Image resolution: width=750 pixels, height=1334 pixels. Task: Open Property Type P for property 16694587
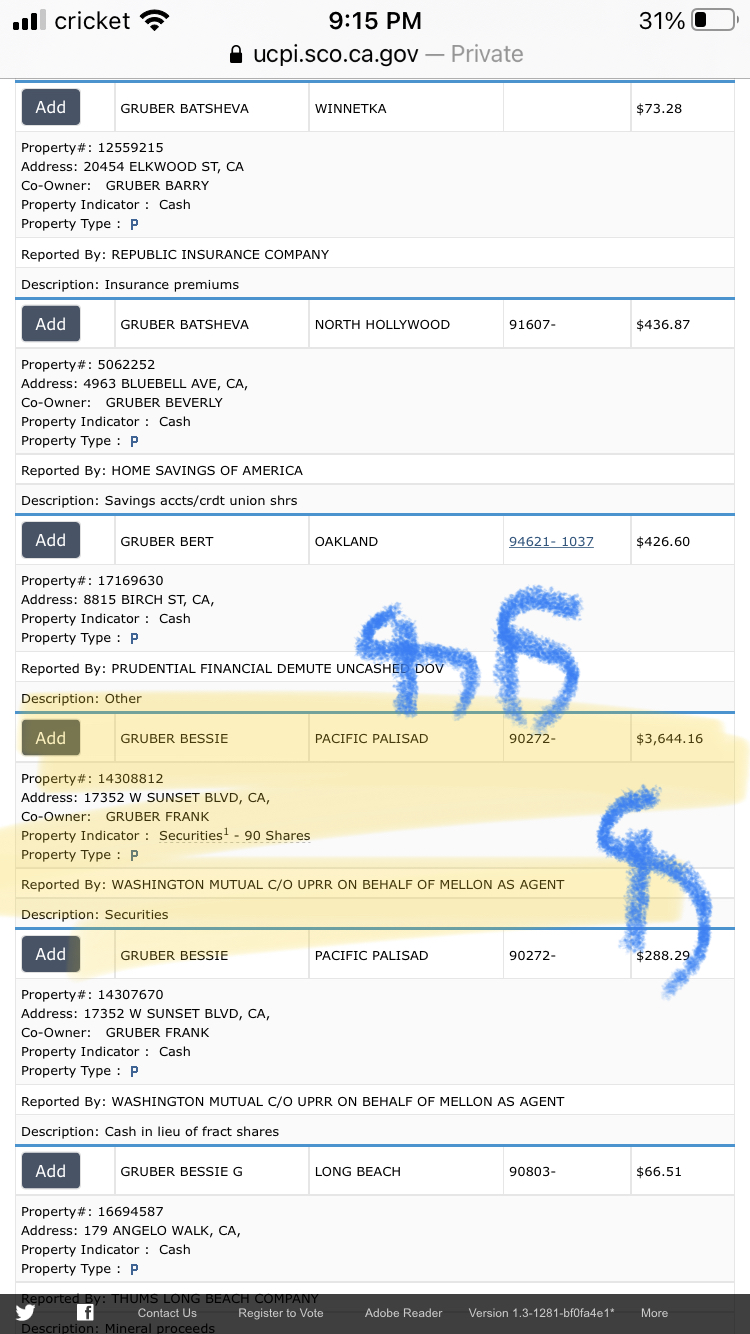(x=134, y=1269)
